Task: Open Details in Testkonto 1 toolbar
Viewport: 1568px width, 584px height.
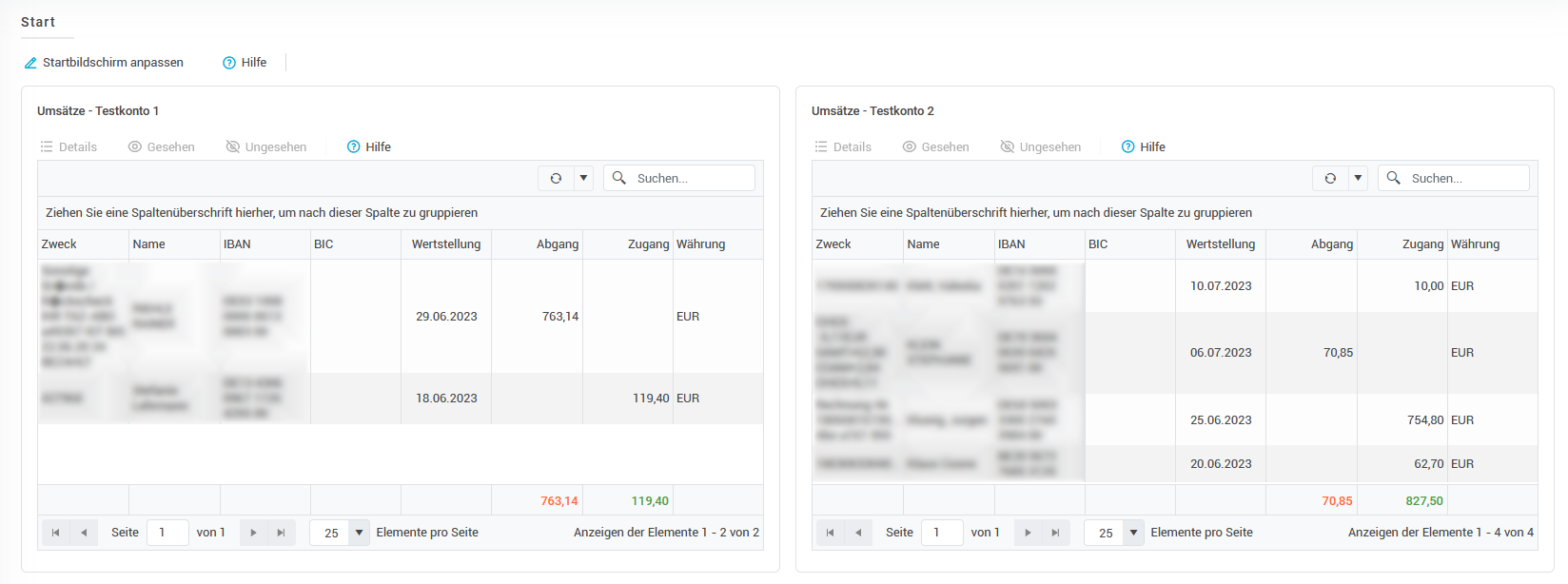Action: coord(69,147)
